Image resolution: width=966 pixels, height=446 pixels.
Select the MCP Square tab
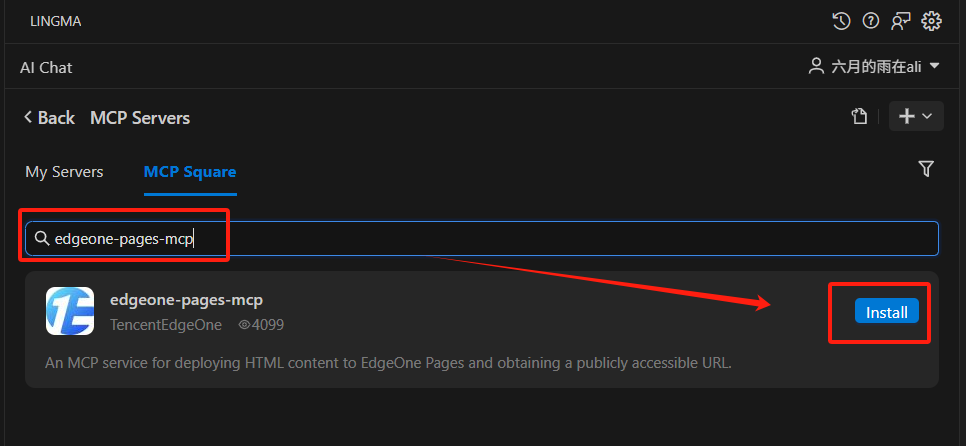(190, 172)
